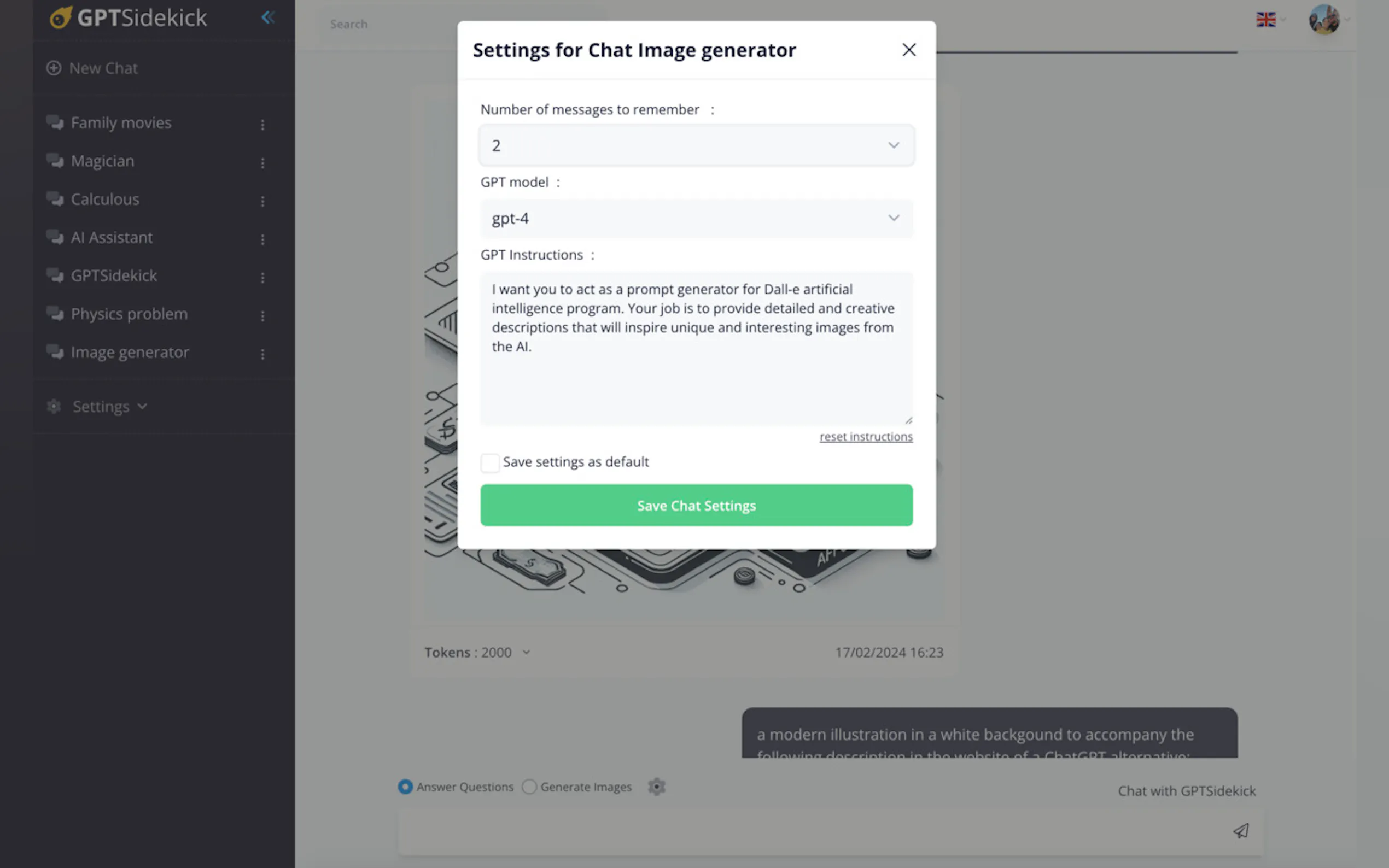Select Generate Images radio button
This screenshot has width=1389, height=868.
point(529,787)
